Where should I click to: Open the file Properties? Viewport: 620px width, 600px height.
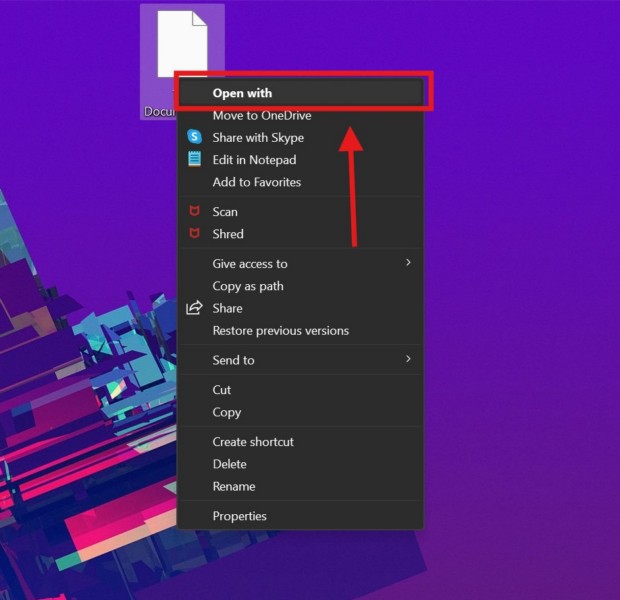click(x=239, y=516)
